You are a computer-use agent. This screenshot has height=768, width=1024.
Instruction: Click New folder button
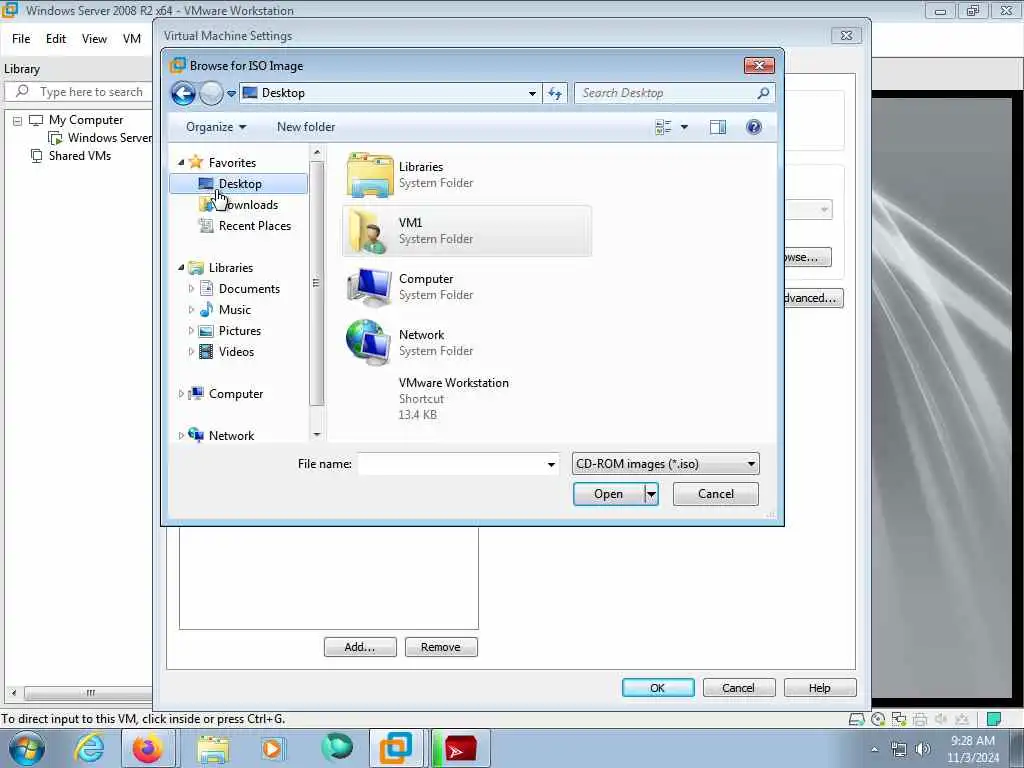[306, 127]
